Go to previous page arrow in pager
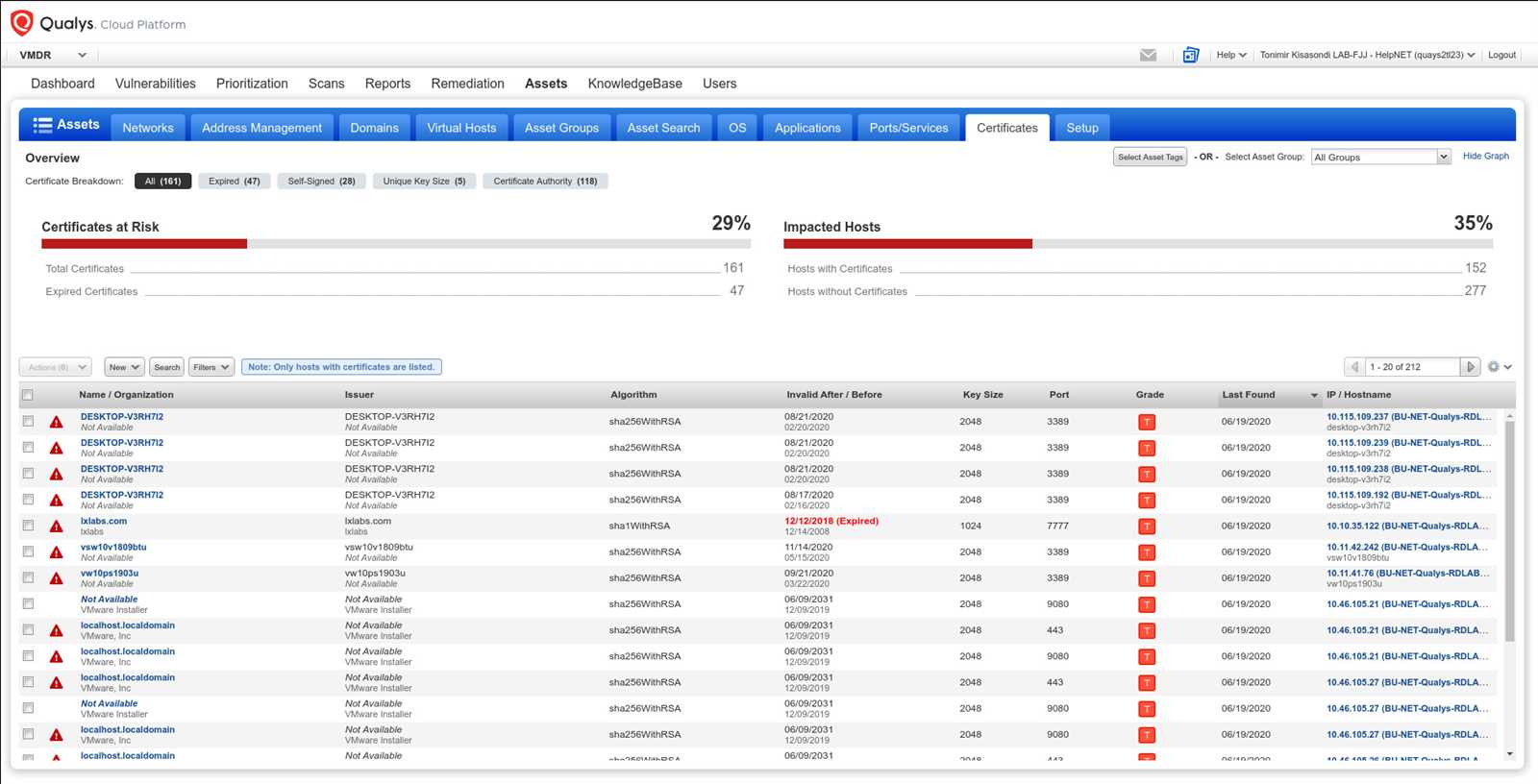Viewport: 1538px width, 784px height. [1354, 367]
